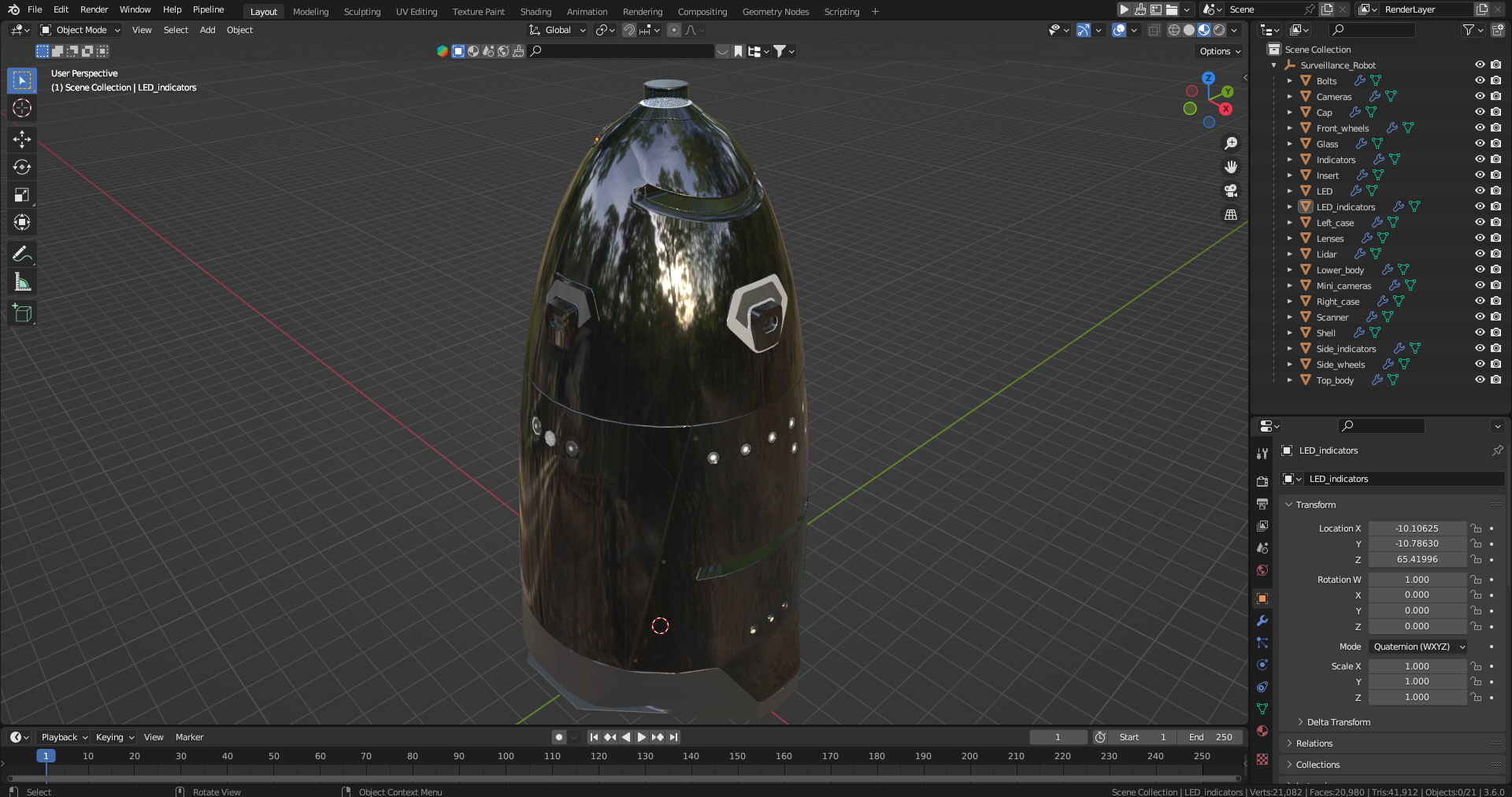Open the Global orientation dropdown
This screenshot has width=1512, height=797.
tap(558, 30)
